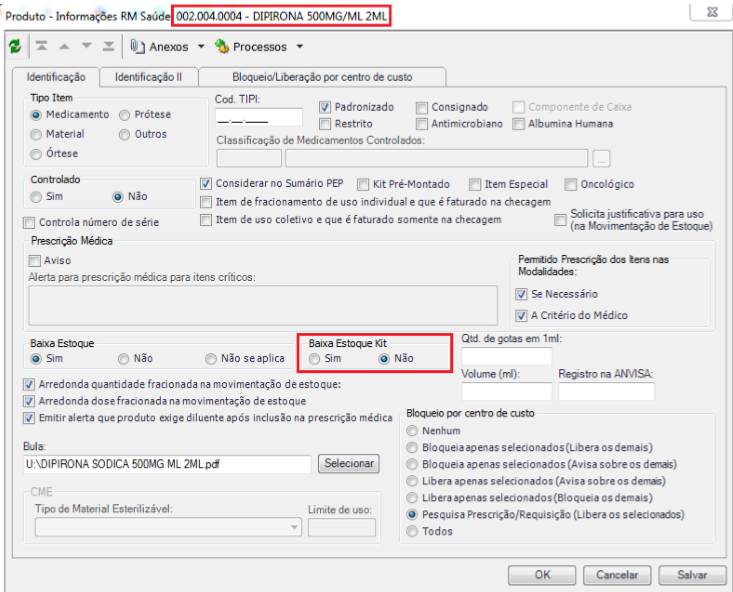Toggle Emitir alerta produto exige diluente
733x592 pixels.
coord(29,419)
